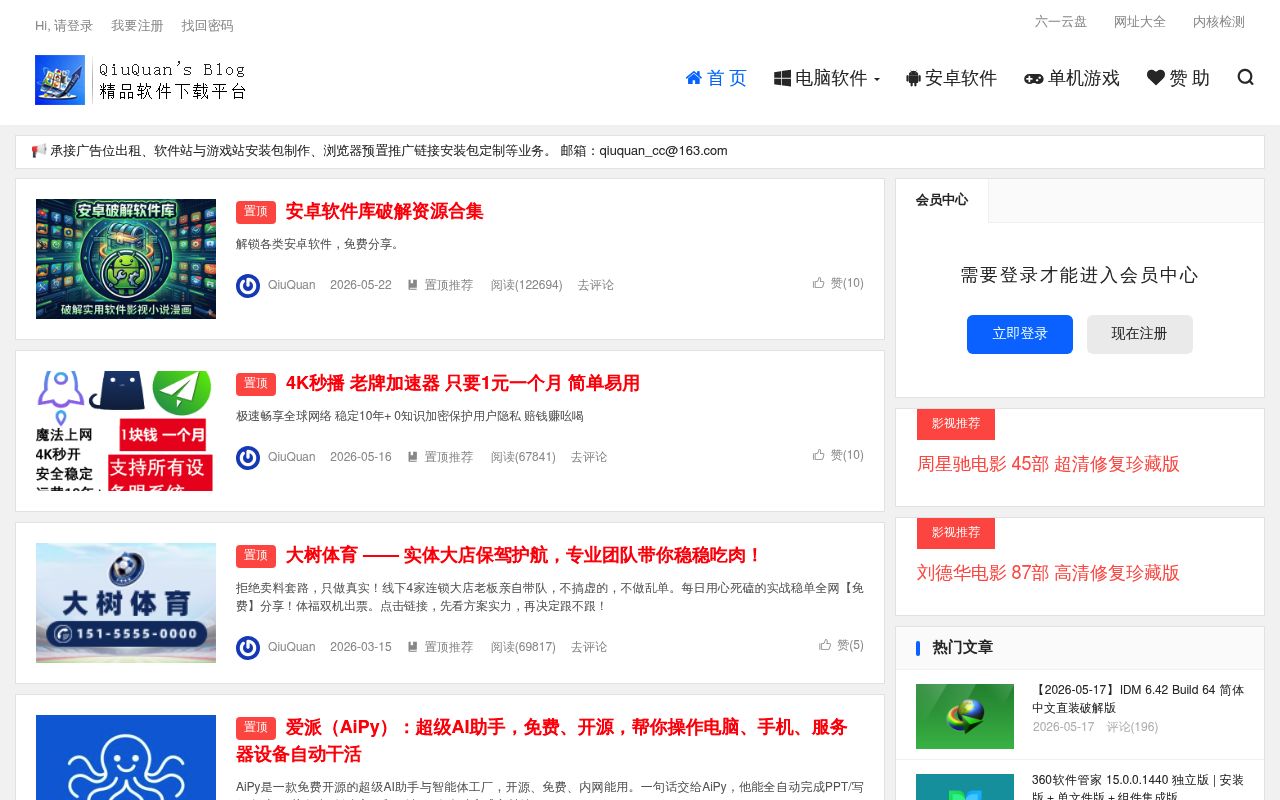Click QiuQuan author name on 安卓软件库 post
This screenshot has width=1280, height=800.
tap(291, 285)
